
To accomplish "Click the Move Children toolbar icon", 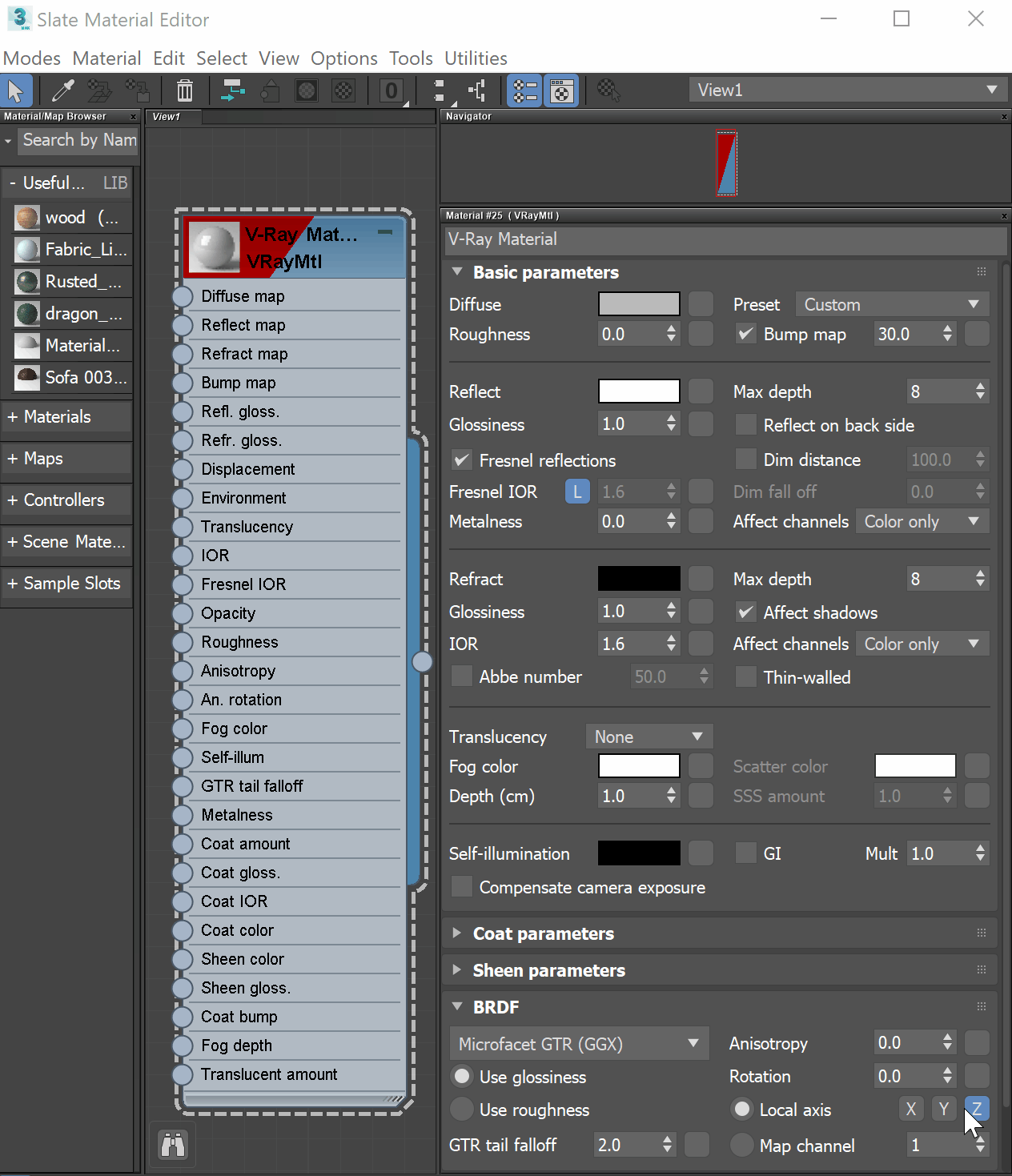I will [x=233, y=90].
